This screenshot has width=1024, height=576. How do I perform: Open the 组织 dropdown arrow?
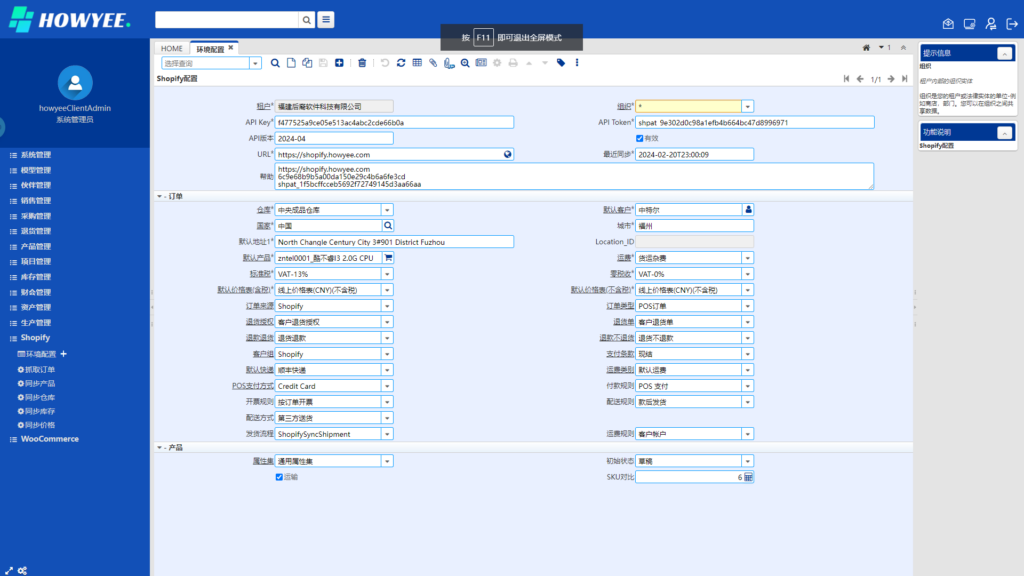pos(748,106)
